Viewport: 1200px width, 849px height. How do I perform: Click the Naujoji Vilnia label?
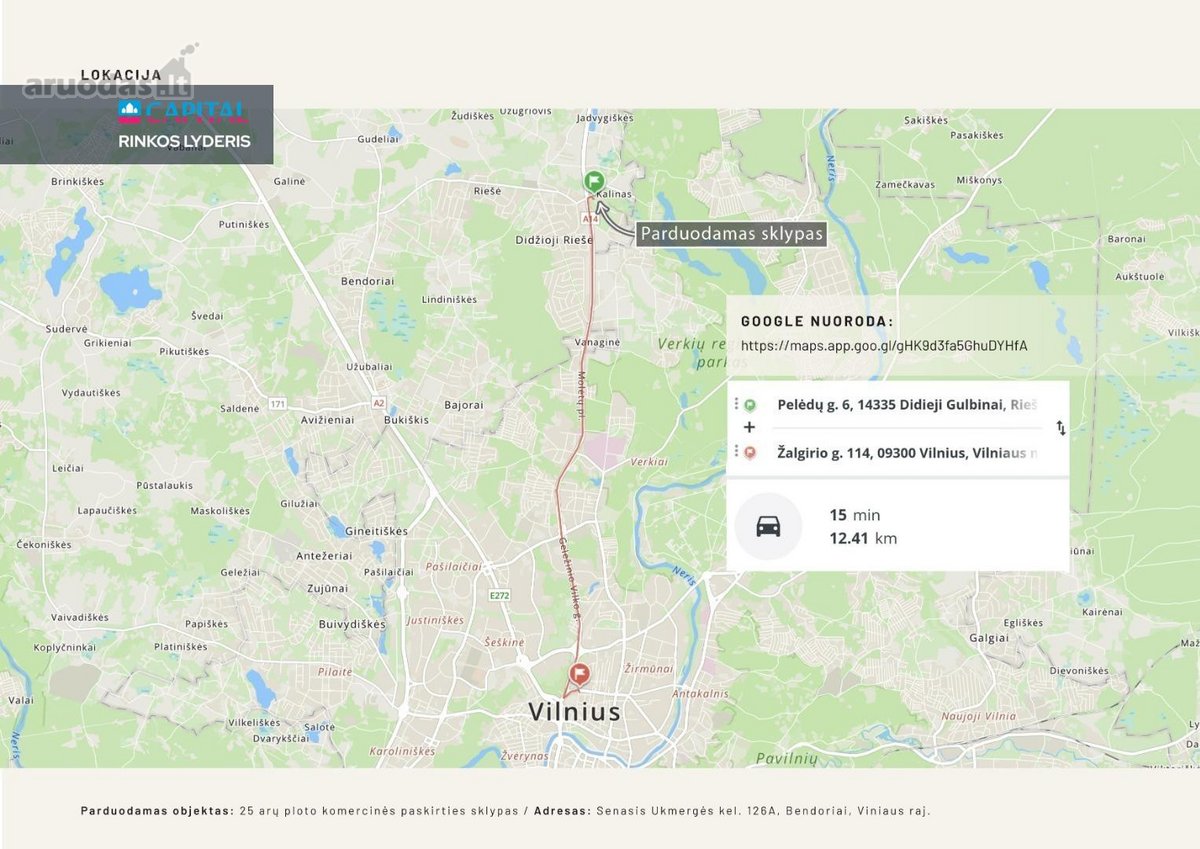click(978, 716)
